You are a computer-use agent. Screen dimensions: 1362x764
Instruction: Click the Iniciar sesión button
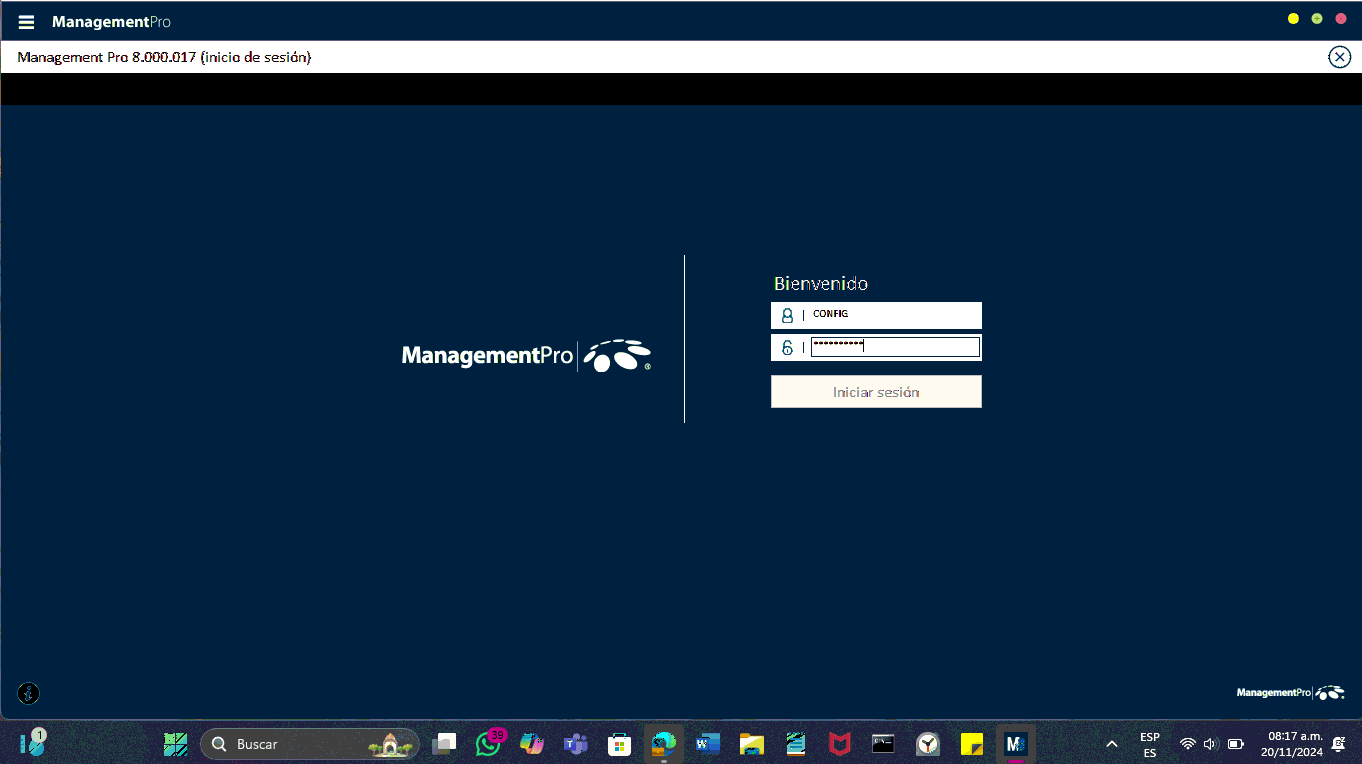[x=876, y=392]
